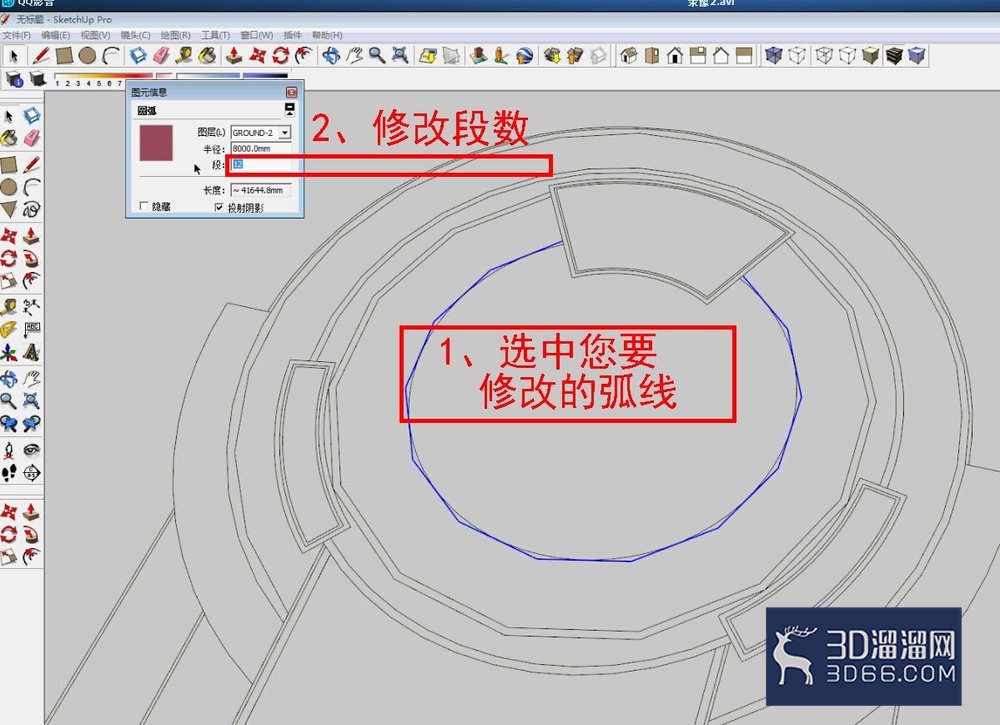Screen dimensions: 1000x725
Task: Click the 段 segments input field
Action: pyautogui.click(x=261, y=165)
